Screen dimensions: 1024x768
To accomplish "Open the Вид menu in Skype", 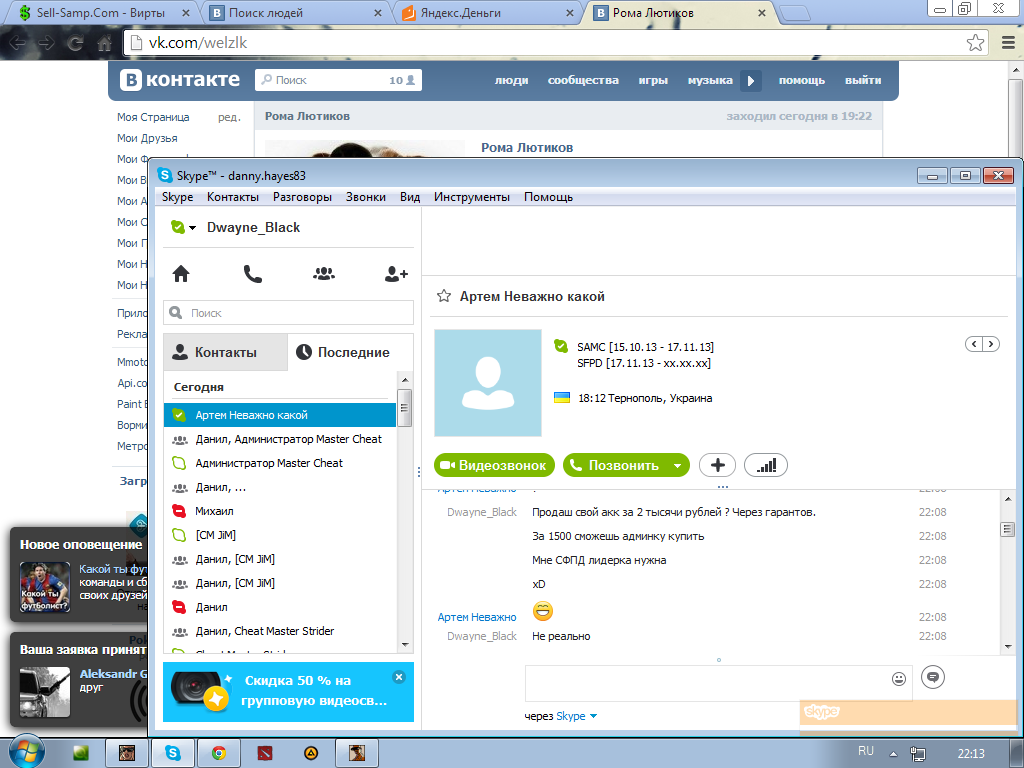I will 409,197.
